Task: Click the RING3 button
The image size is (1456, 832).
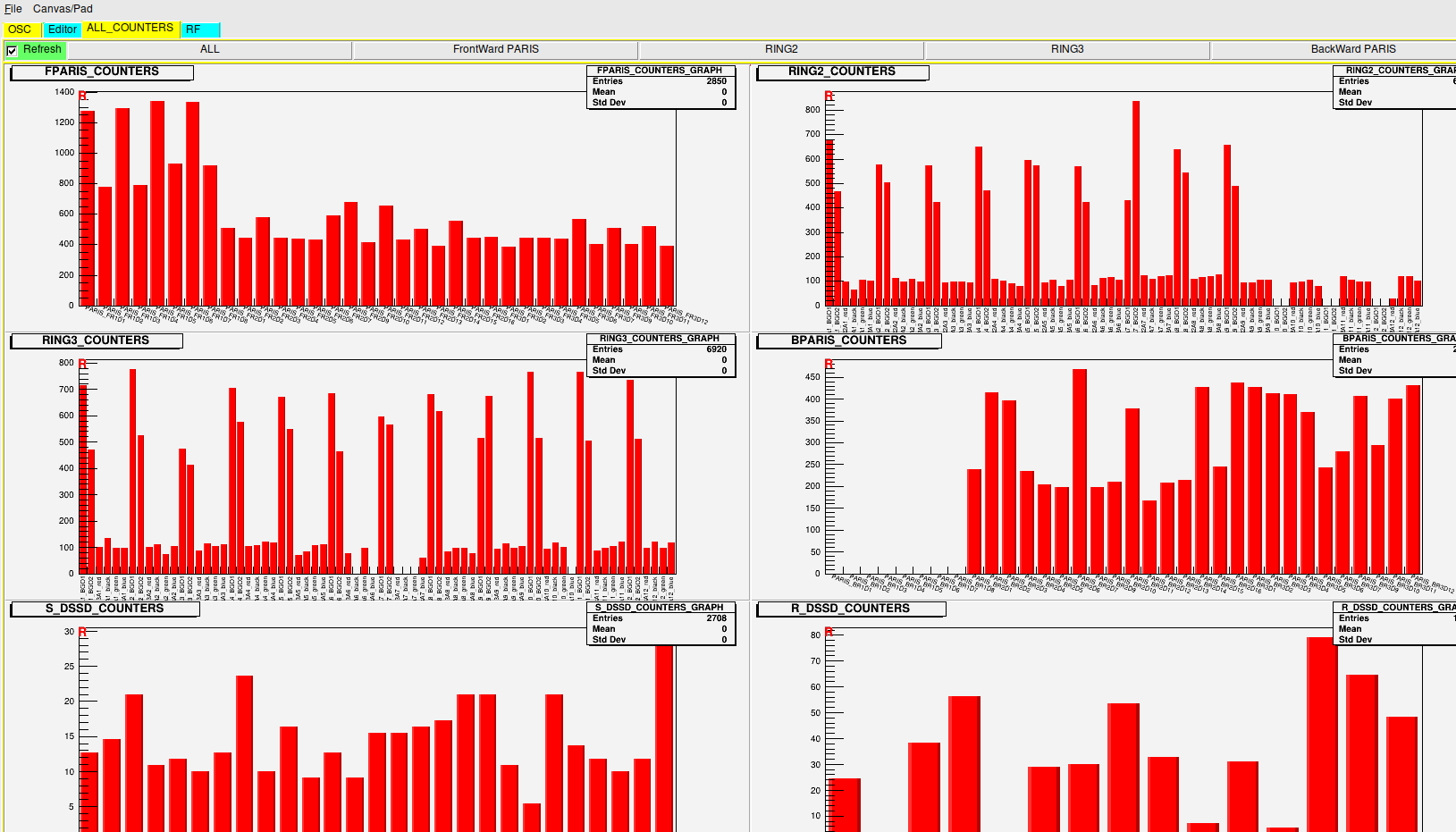Action: [1066, 50]
